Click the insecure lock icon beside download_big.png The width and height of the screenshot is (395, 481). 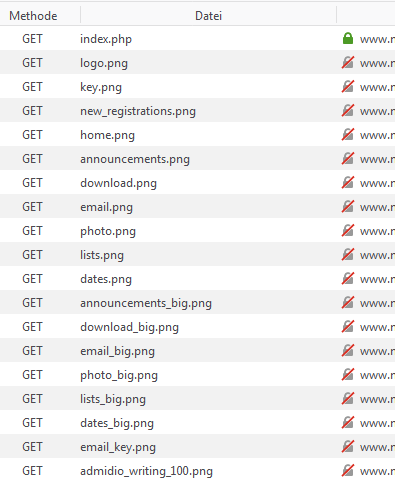(x=348, y=326)
